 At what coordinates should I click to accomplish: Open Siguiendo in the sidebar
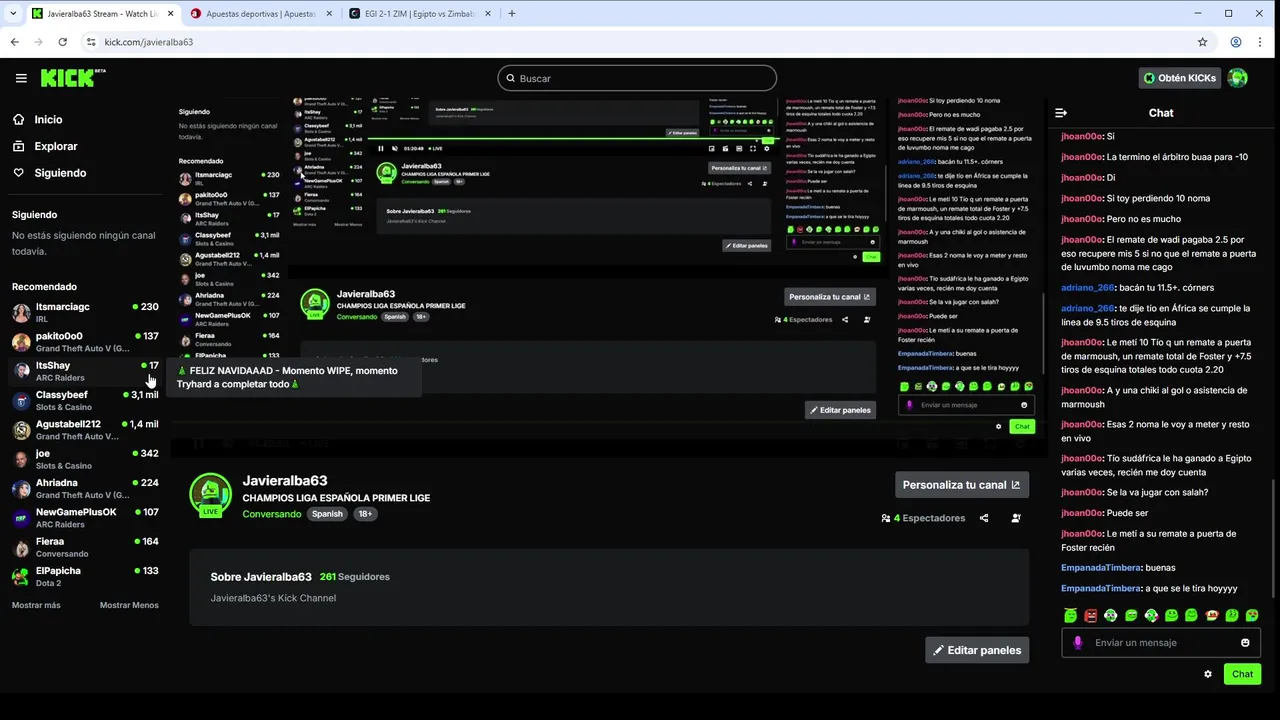pyautogui.click(x=60, y=173)
